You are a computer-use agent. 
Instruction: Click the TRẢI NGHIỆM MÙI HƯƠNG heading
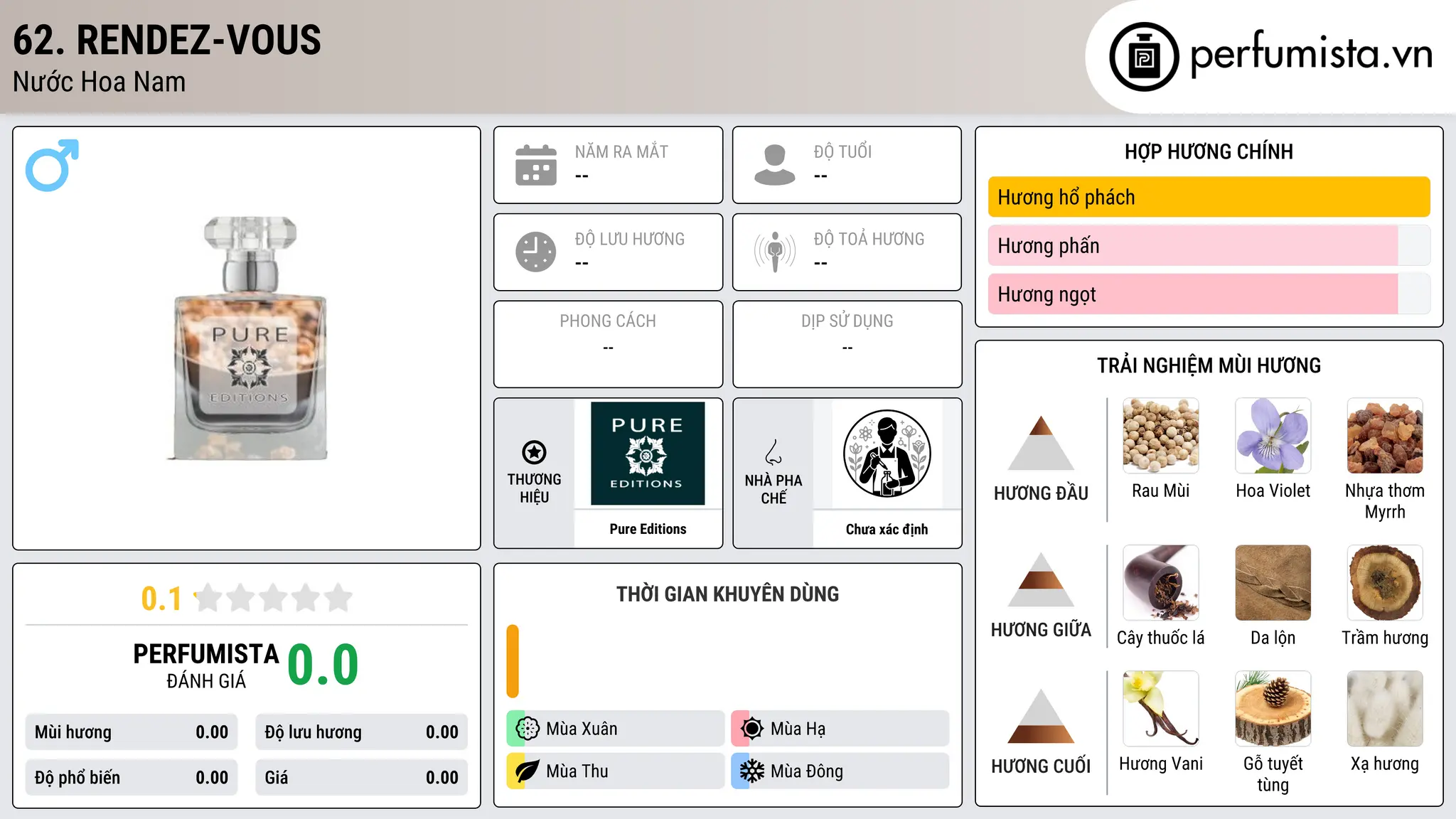pyautogui.click(x=1209, y=365)
